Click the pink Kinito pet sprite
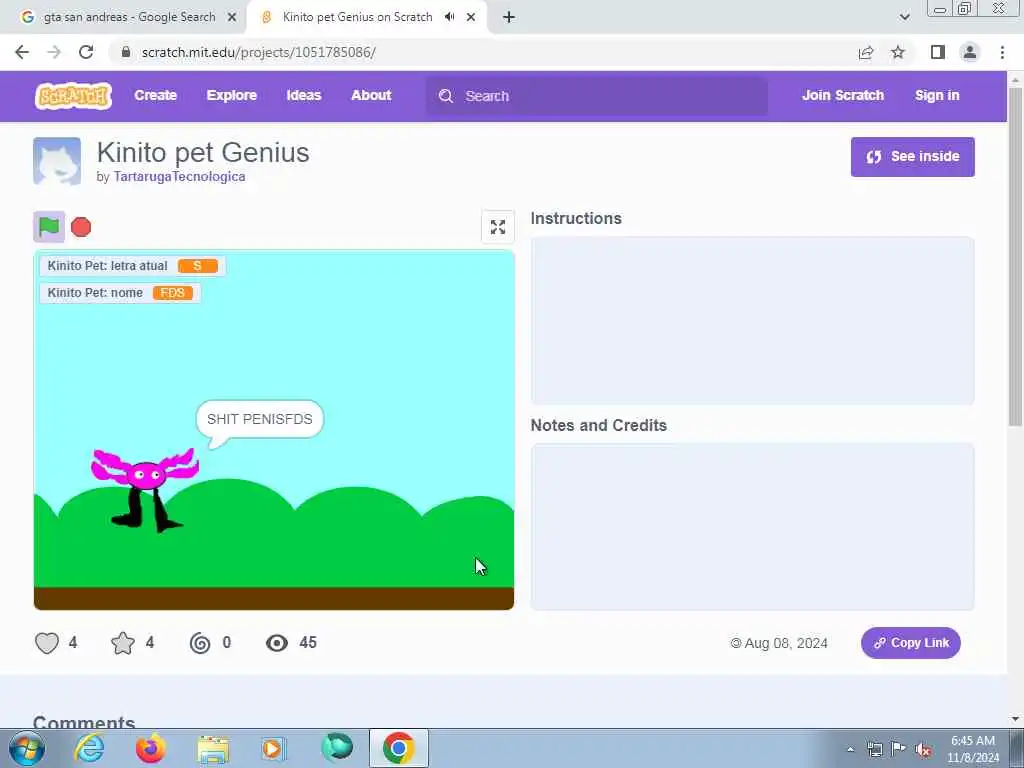Image resolution: width=1024 pixels, height=768 pixels. tap(145, 488)
